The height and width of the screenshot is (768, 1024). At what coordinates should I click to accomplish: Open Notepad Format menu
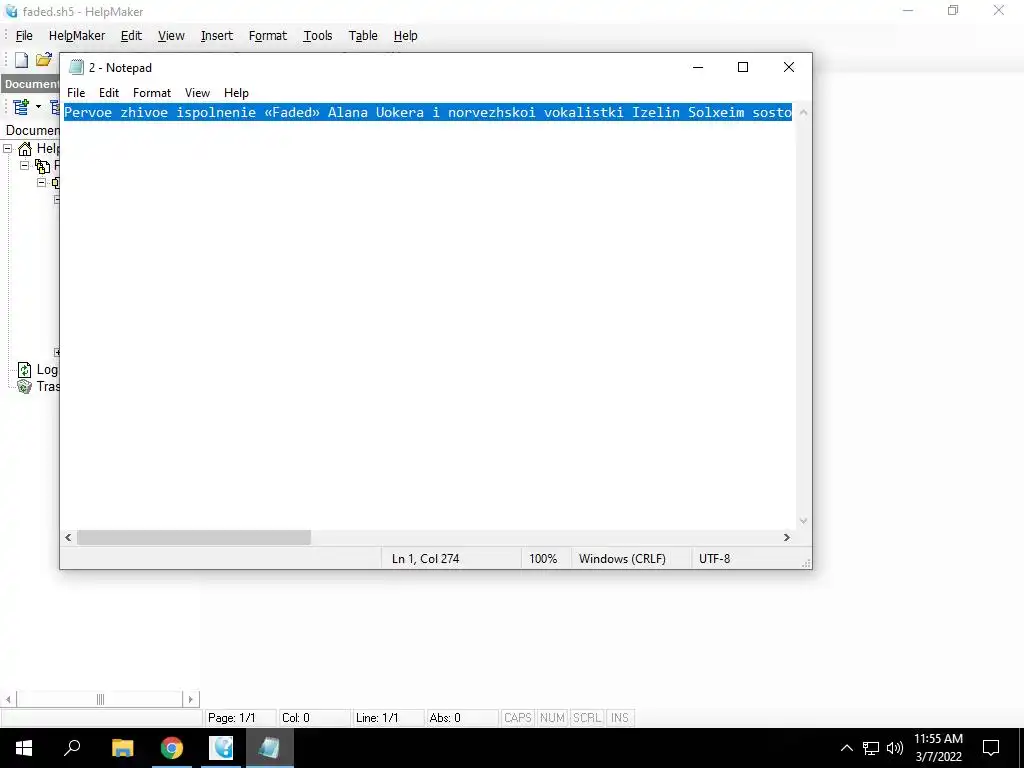[x=152, y=93]
